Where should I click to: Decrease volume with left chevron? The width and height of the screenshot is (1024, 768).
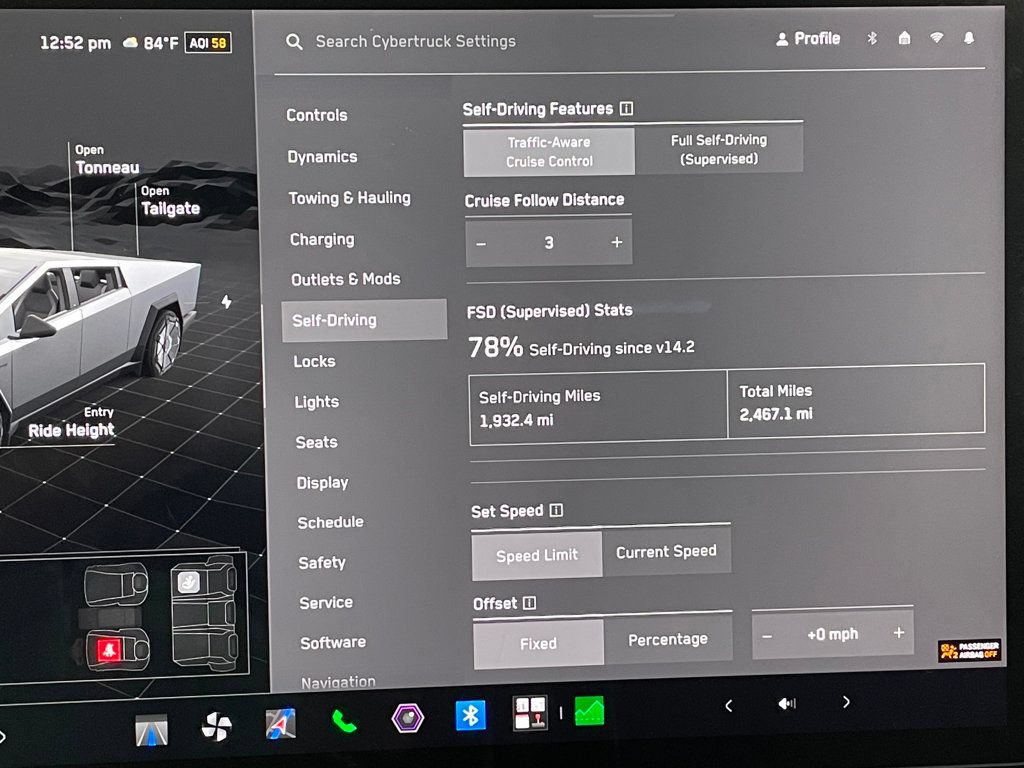point(729,705)
